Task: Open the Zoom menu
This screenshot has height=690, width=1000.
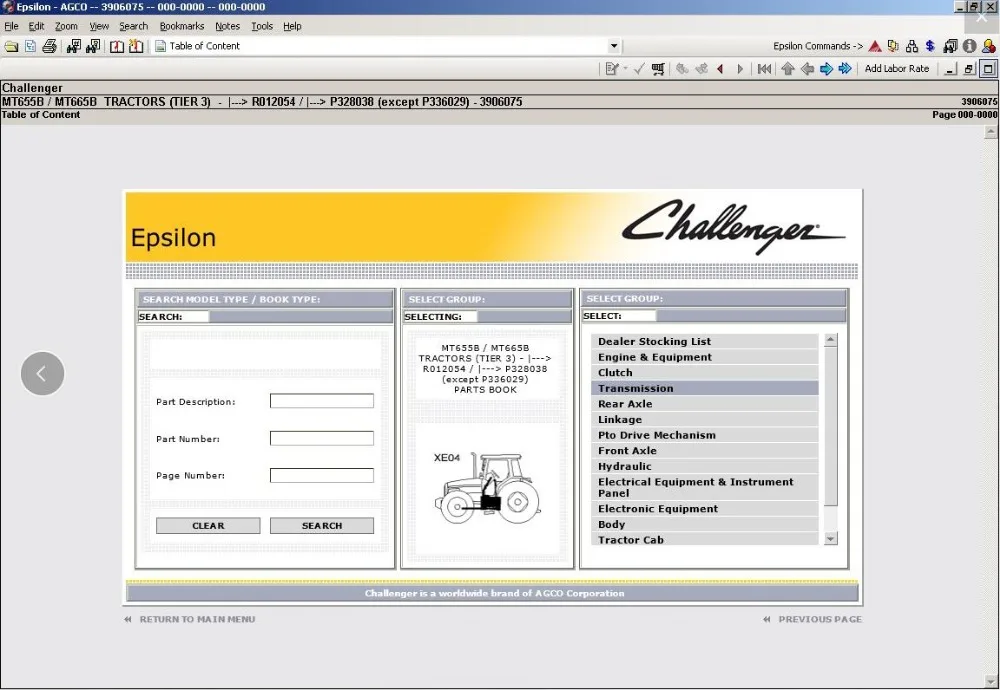Action: point(66,26)
